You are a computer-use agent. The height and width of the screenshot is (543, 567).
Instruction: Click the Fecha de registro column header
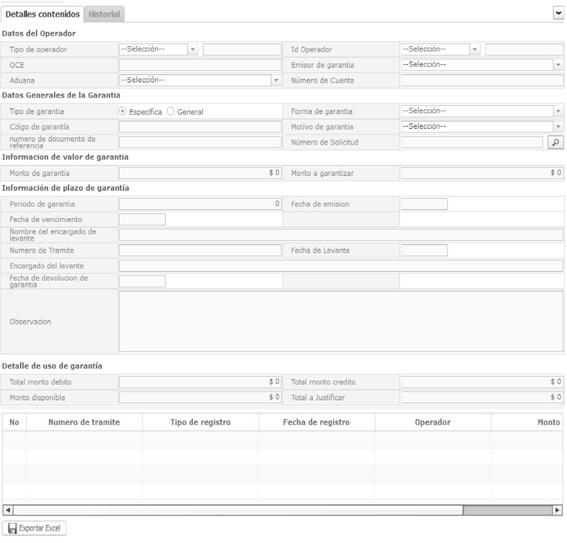tap(317, 422)
